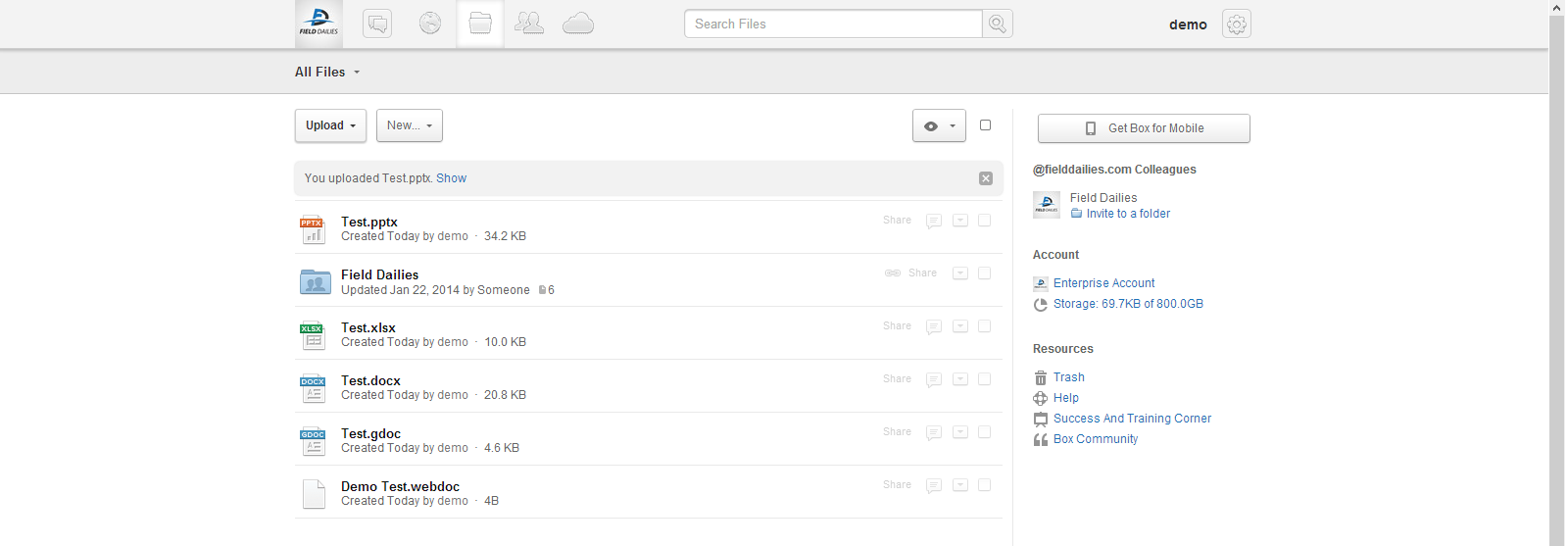This screenshot has width=1568, height=546.
Task: Share the Test.xlsx file
Action: (897, 326)
